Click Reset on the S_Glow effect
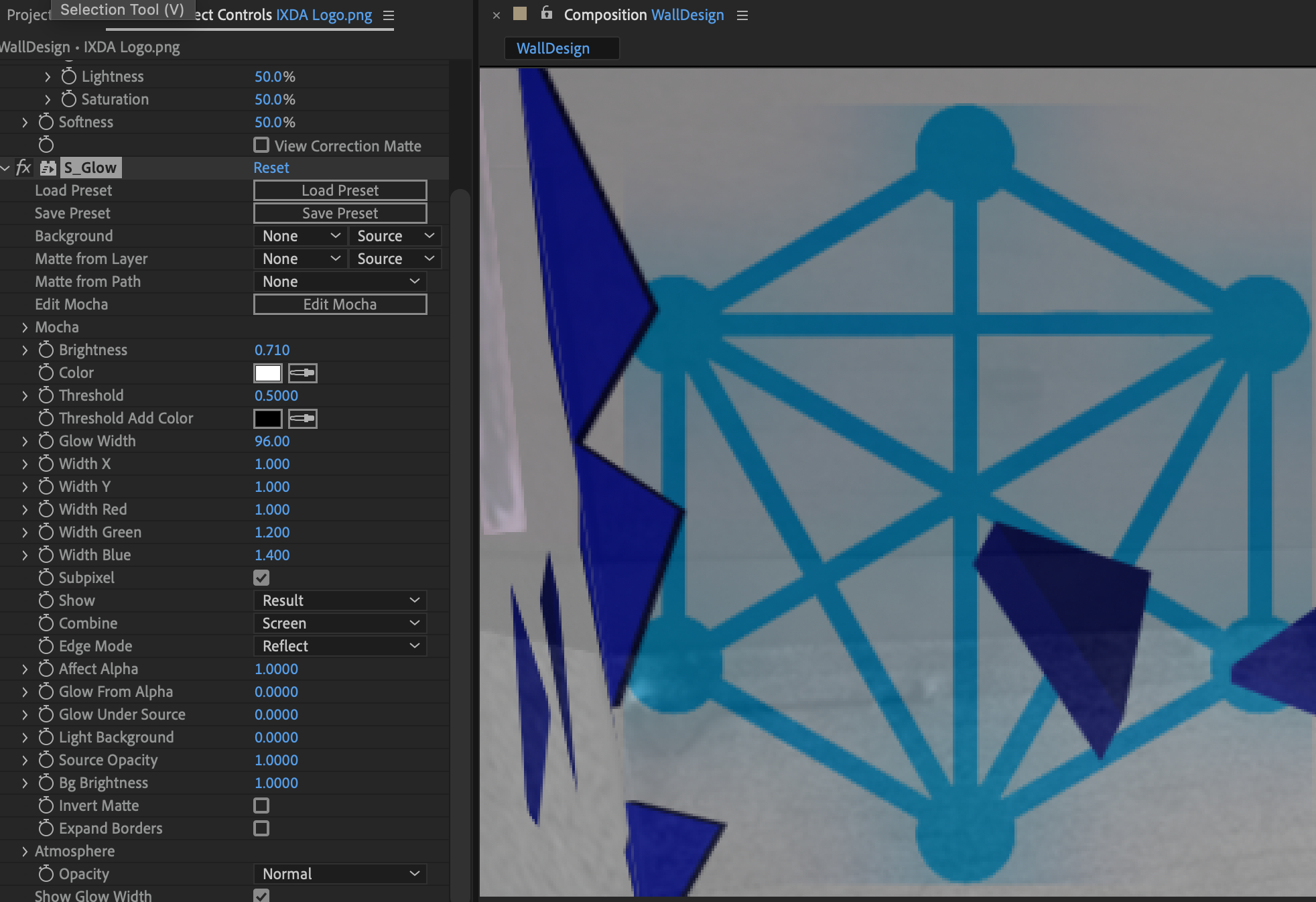 271,168
